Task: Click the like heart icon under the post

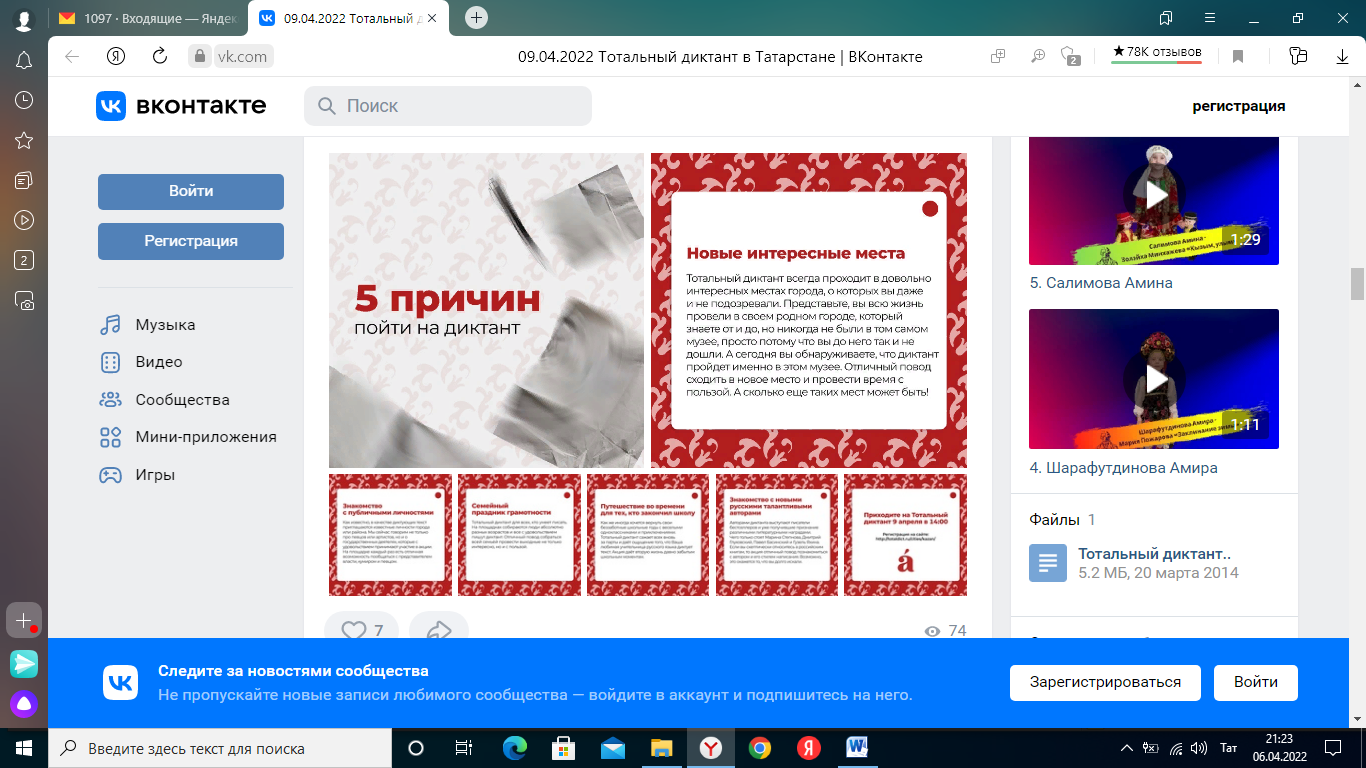Action: [x=354, y=631]
